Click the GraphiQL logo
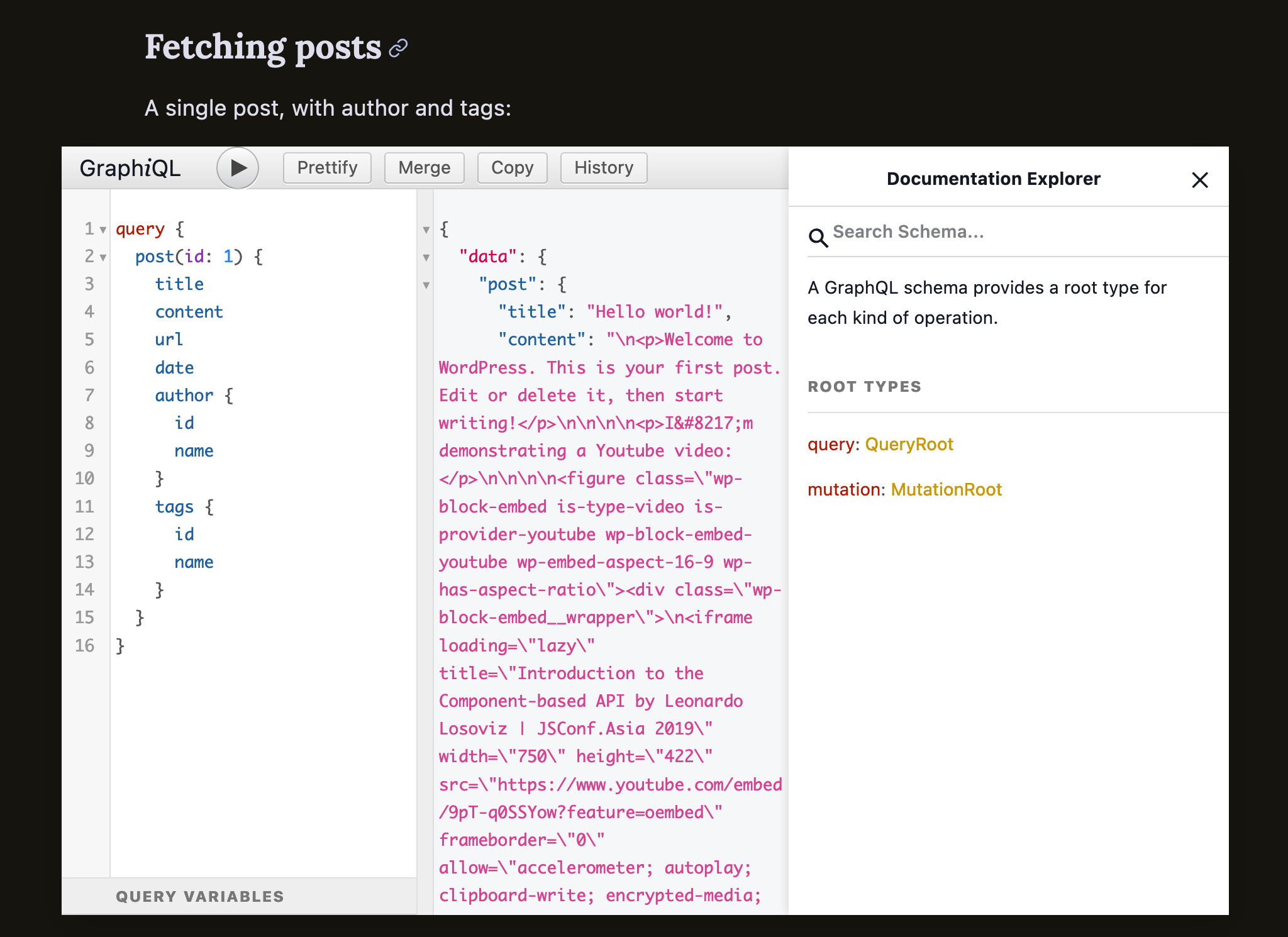This screenshot has height=937, width=1288. pos(130,168)
